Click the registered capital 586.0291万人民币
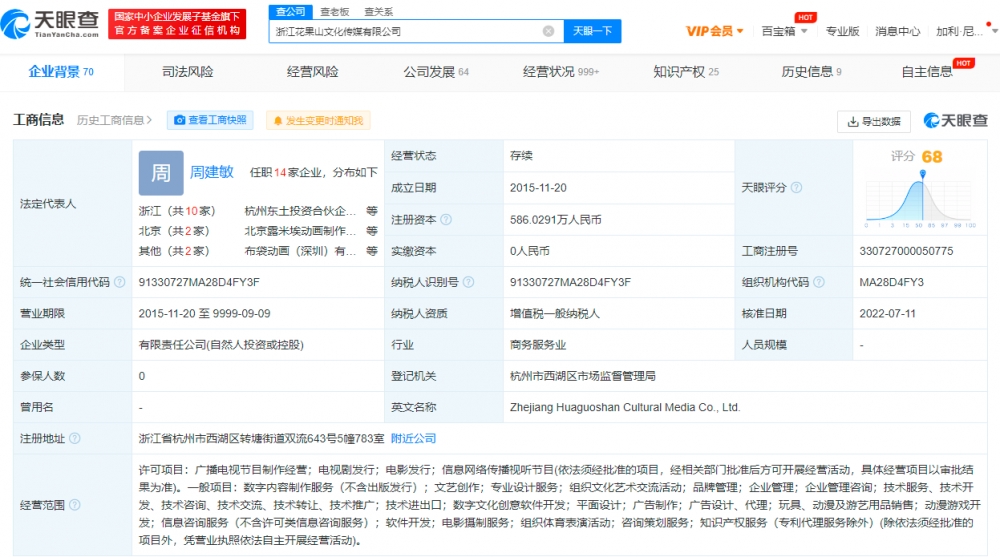Image resolution: width=1000 pixels, height=557 pixels. 555,219
